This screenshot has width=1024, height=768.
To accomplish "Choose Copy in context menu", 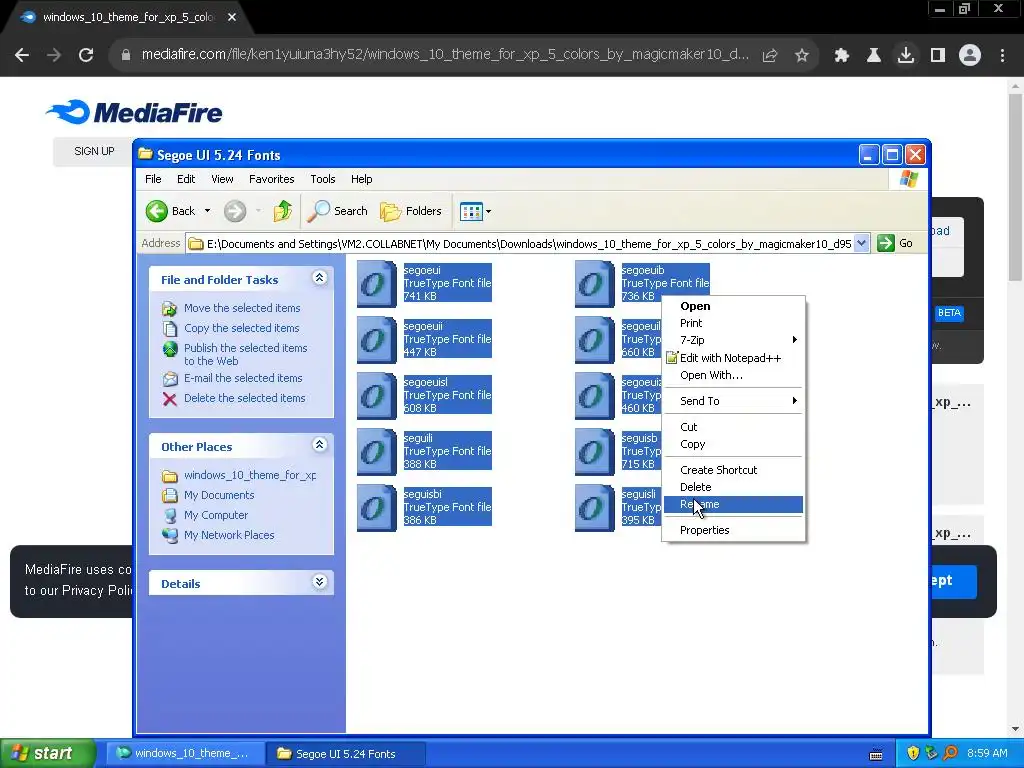I will click(733, 444).
